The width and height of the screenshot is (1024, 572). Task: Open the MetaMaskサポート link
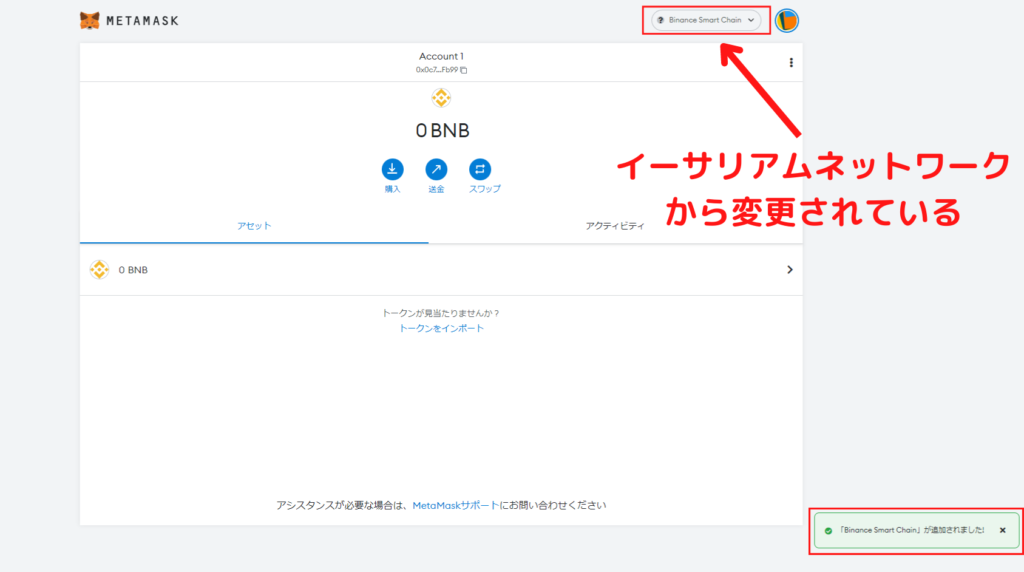coord(455,505)
